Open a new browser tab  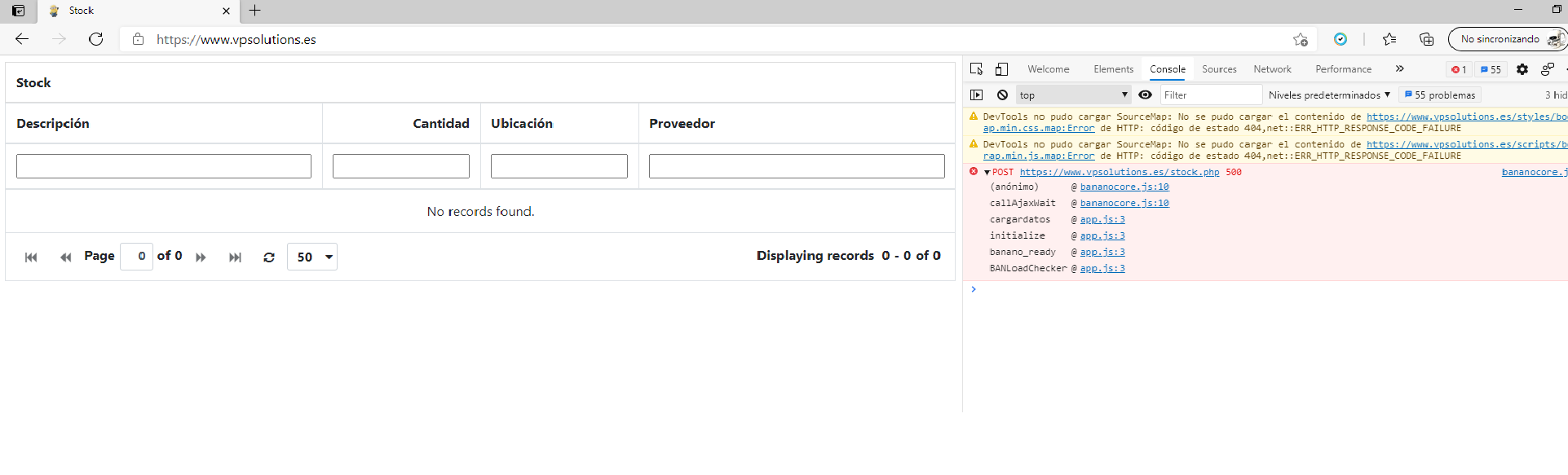click(x=254, y=11)
